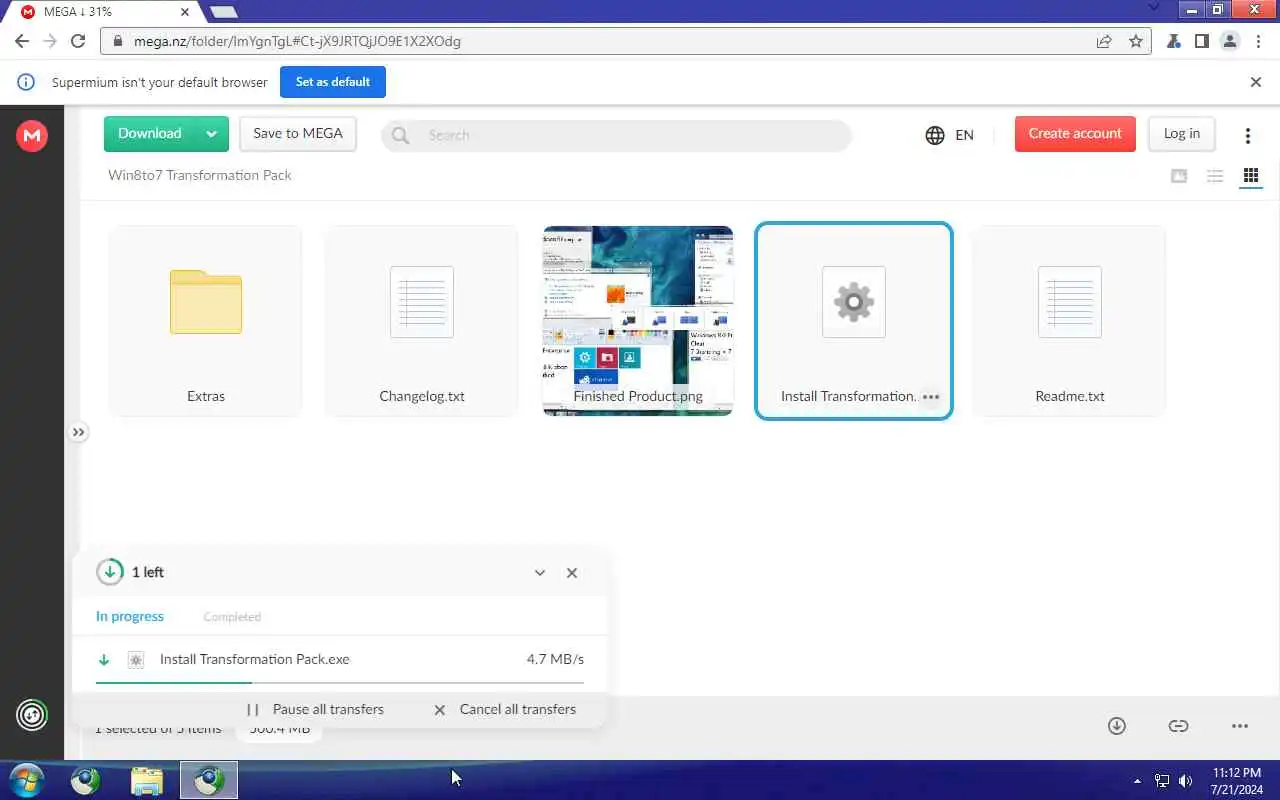Image resolution: width=1280 pixels, height=800 pixels.
Task: Open the browser tab search dropdown
Action: pos(1153,9)
